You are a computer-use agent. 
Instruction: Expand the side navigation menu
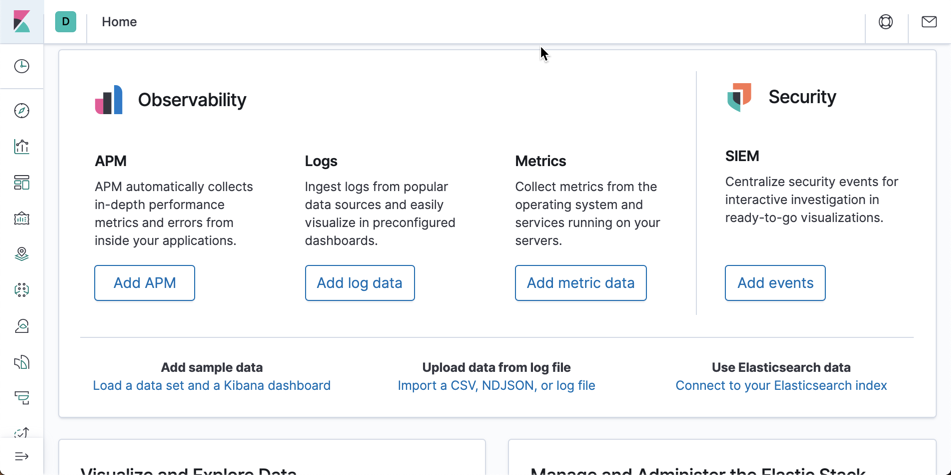(x=22, y=457)
